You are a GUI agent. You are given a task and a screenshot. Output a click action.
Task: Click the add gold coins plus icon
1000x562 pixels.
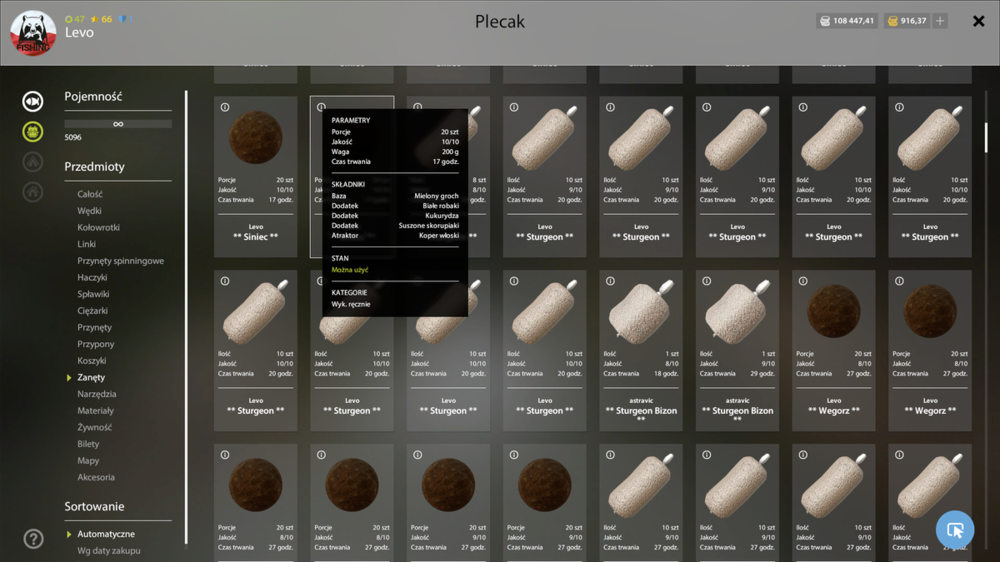tap(940, 21)
